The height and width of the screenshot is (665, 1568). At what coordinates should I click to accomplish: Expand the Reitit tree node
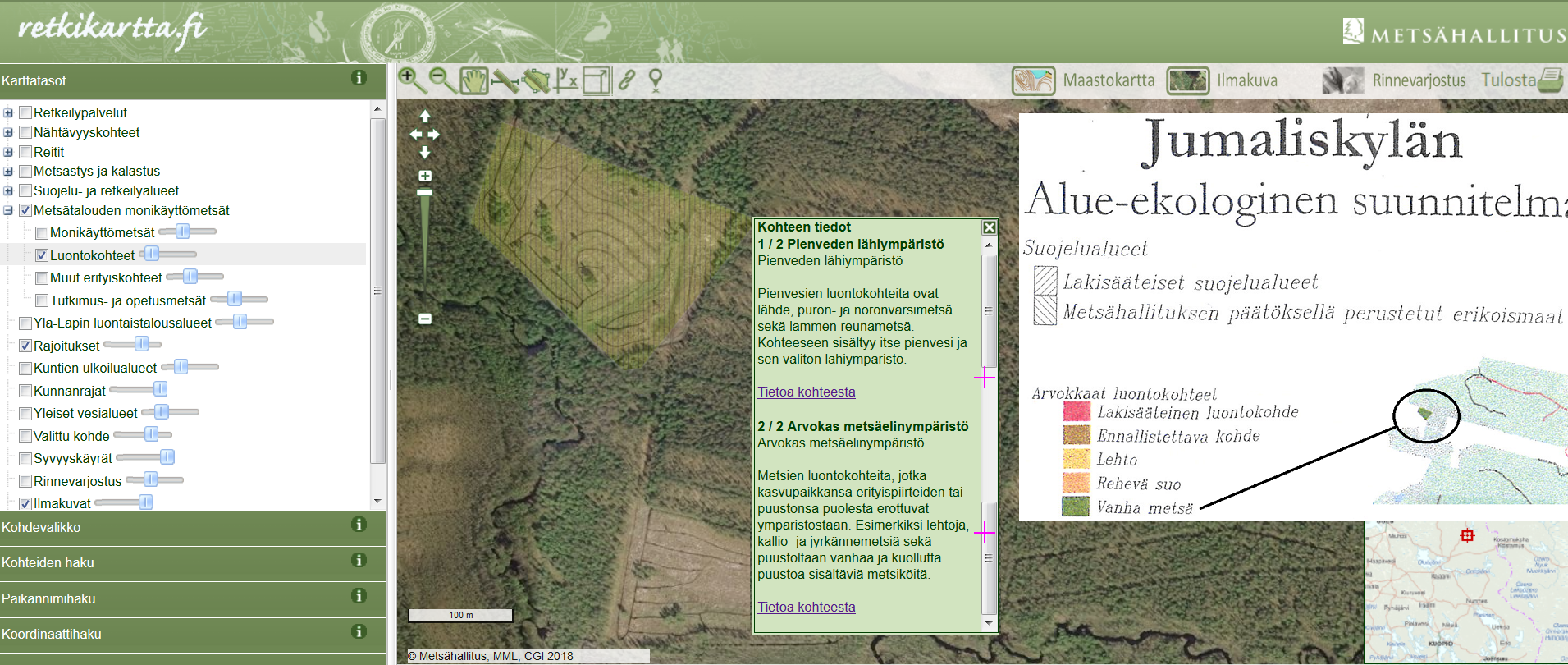pyautogui.click(x=8, y=152)
